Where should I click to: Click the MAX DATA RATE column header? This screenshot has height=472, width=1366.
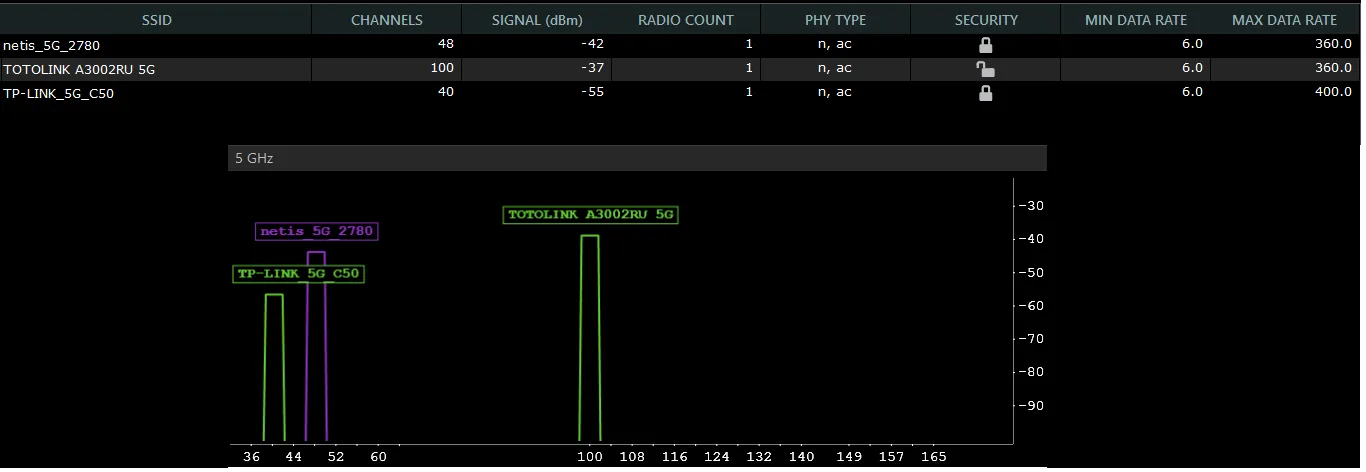tap(1285, 20)
